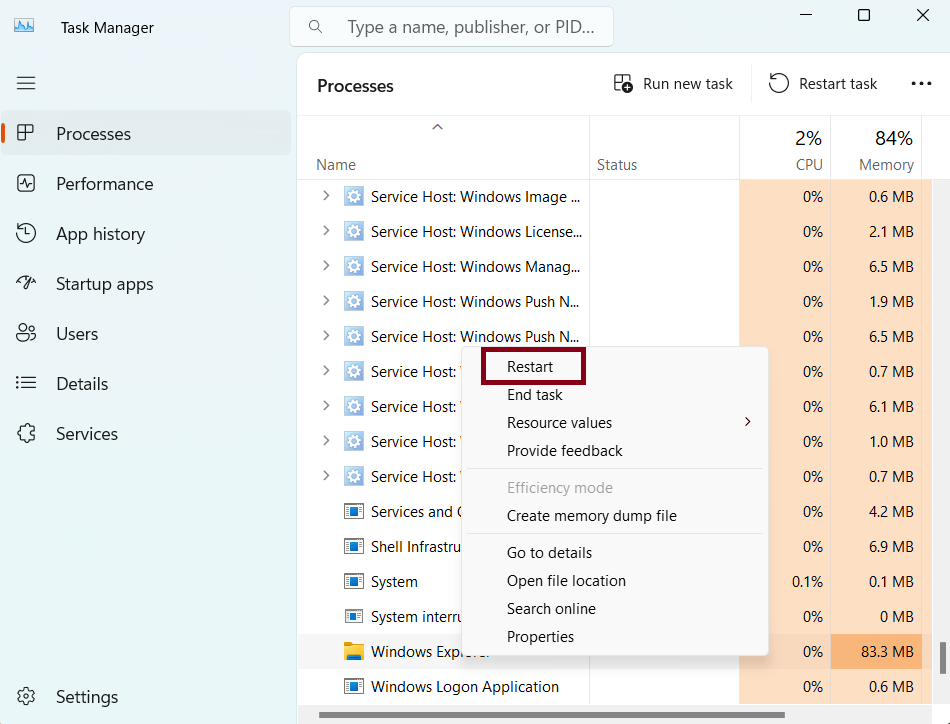The image size is (950, 724).
Task: Expand Service Host: Windows Image row
Action: pos(326,197)
